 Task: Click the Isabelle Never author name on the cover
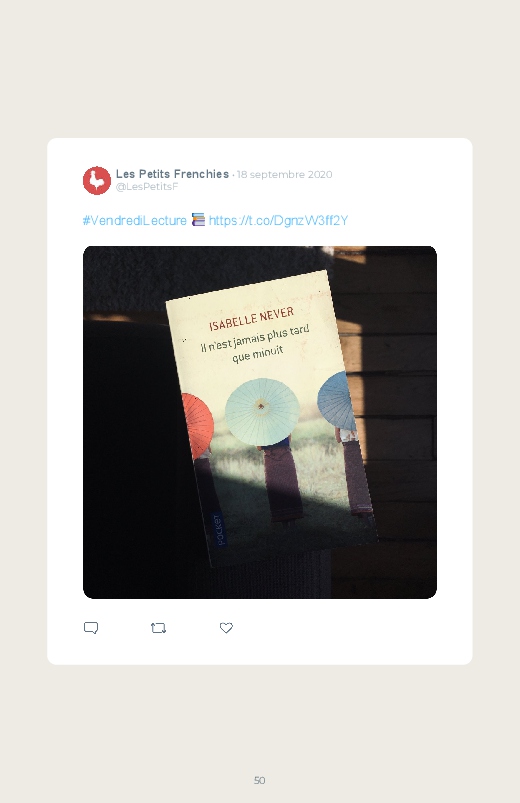tap(252, 318)
